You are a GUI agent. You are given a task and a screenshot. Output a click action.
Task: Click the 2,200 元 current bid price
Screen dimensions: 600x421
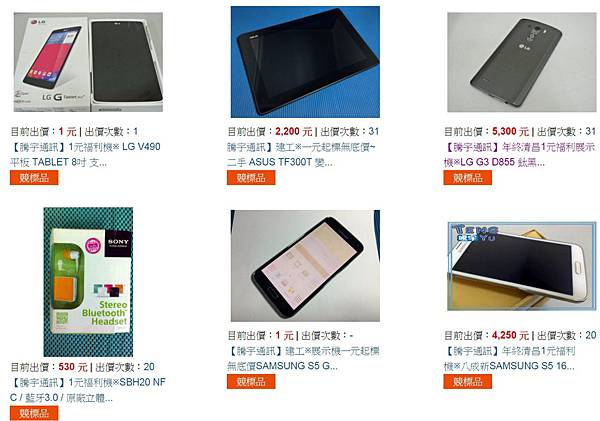point(294,132)
